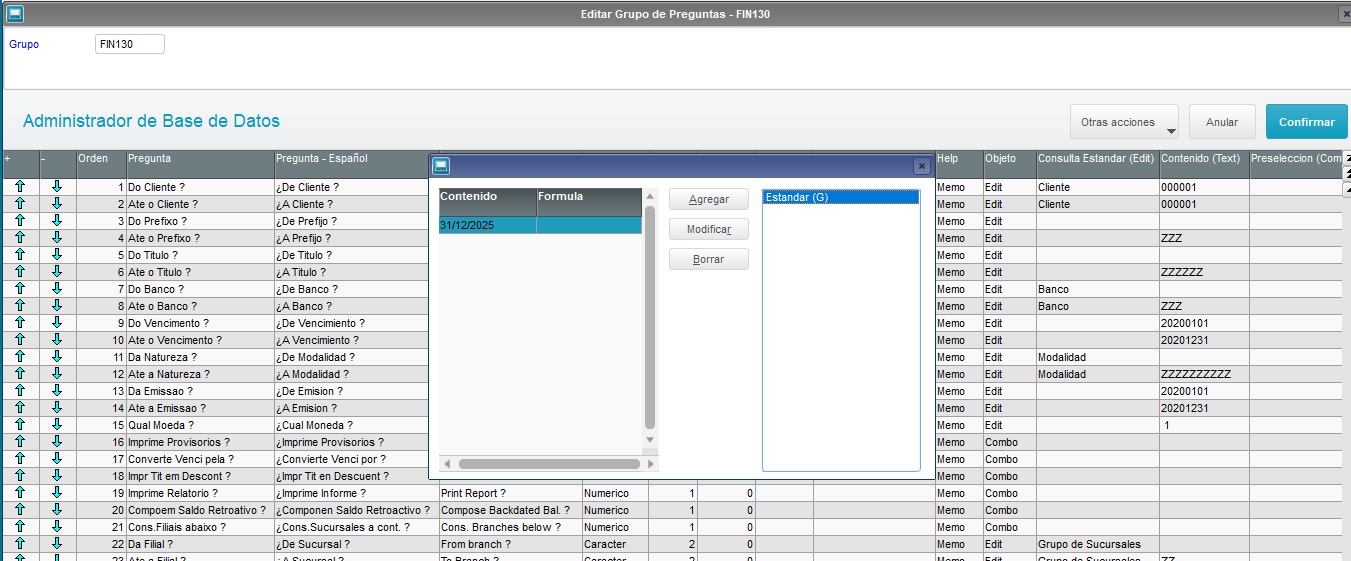The image size is (1351, 561).
Task: Click the popup's horizontal scrollbar
Action: click(x=548, y=464)
